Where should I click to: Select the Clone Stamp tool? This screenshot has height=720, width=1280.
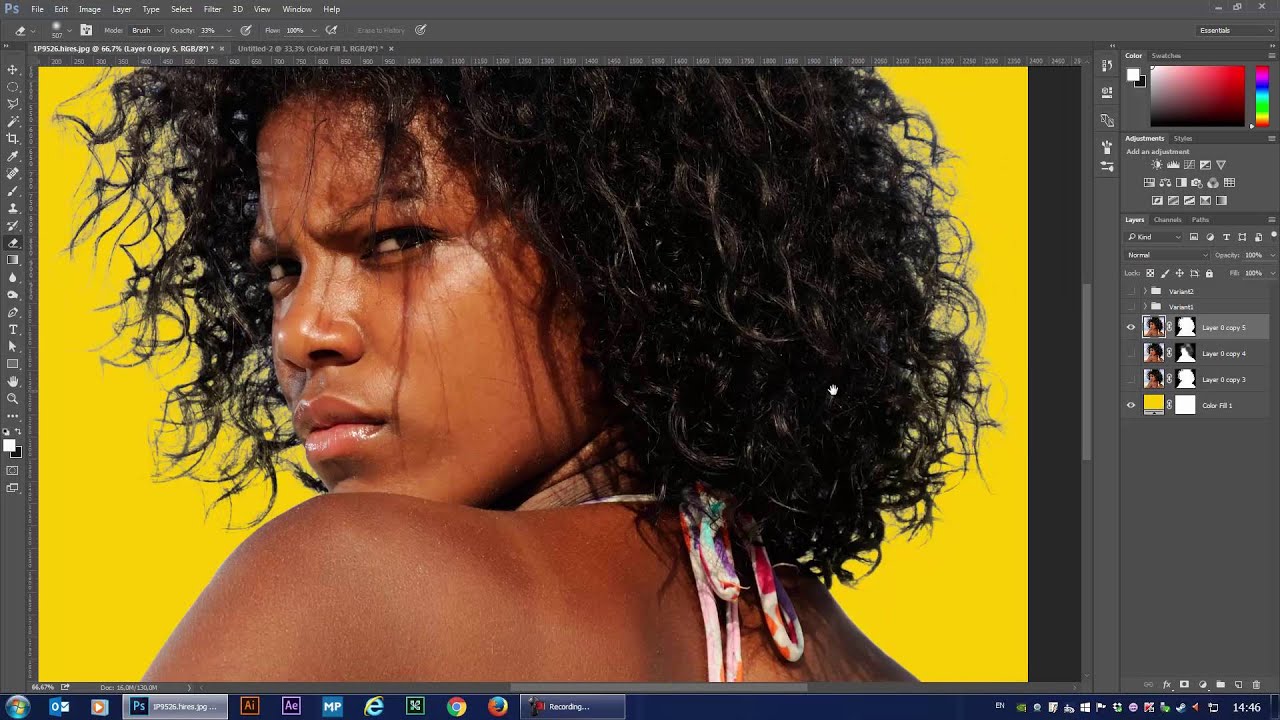point(13,208)
